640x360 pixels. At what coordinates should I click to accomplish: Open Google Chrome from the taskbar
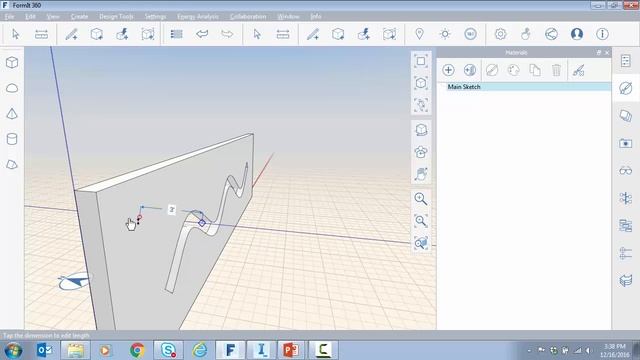[x=137, y=350]
